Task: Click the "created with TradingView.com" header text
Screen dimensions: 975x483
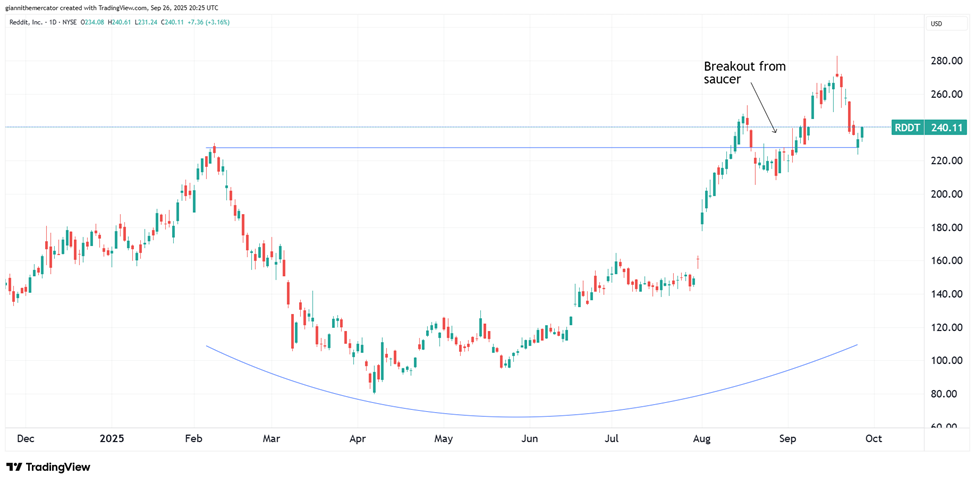Action: (112, 8)
